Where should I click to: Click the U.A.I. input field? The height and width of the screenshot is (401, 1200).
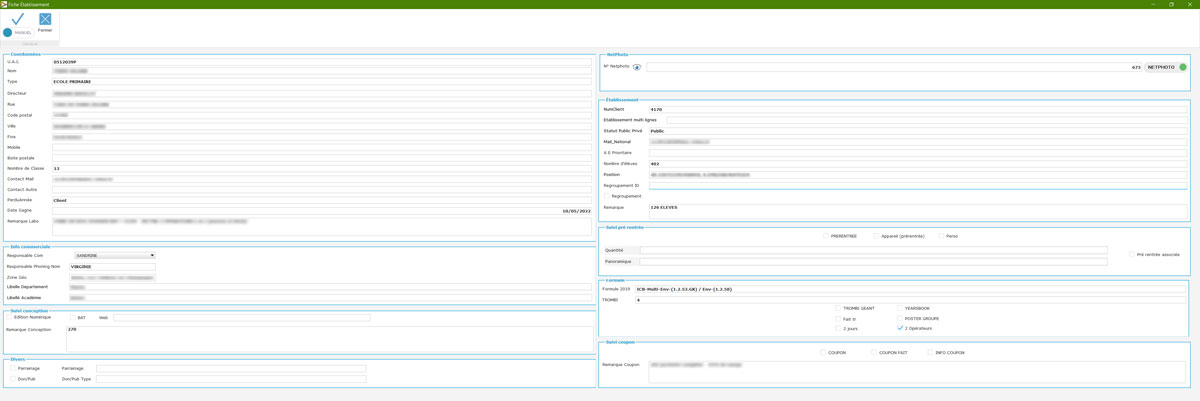321,61
